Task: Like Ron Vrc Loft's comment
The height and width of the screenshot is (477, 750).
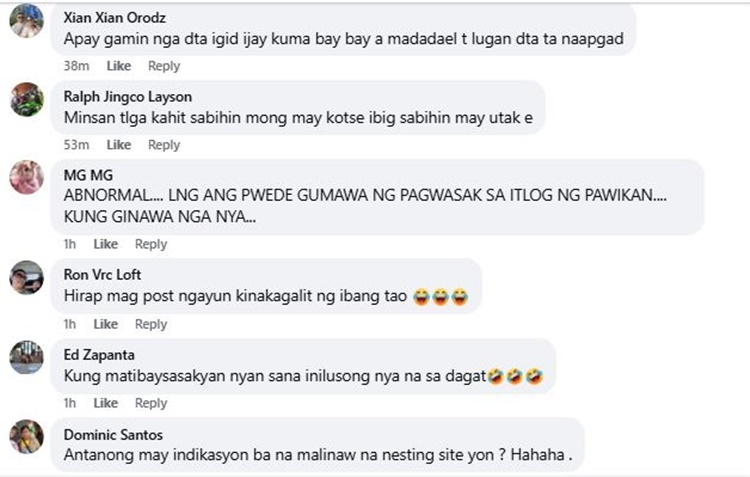Action: click(106, 324)
